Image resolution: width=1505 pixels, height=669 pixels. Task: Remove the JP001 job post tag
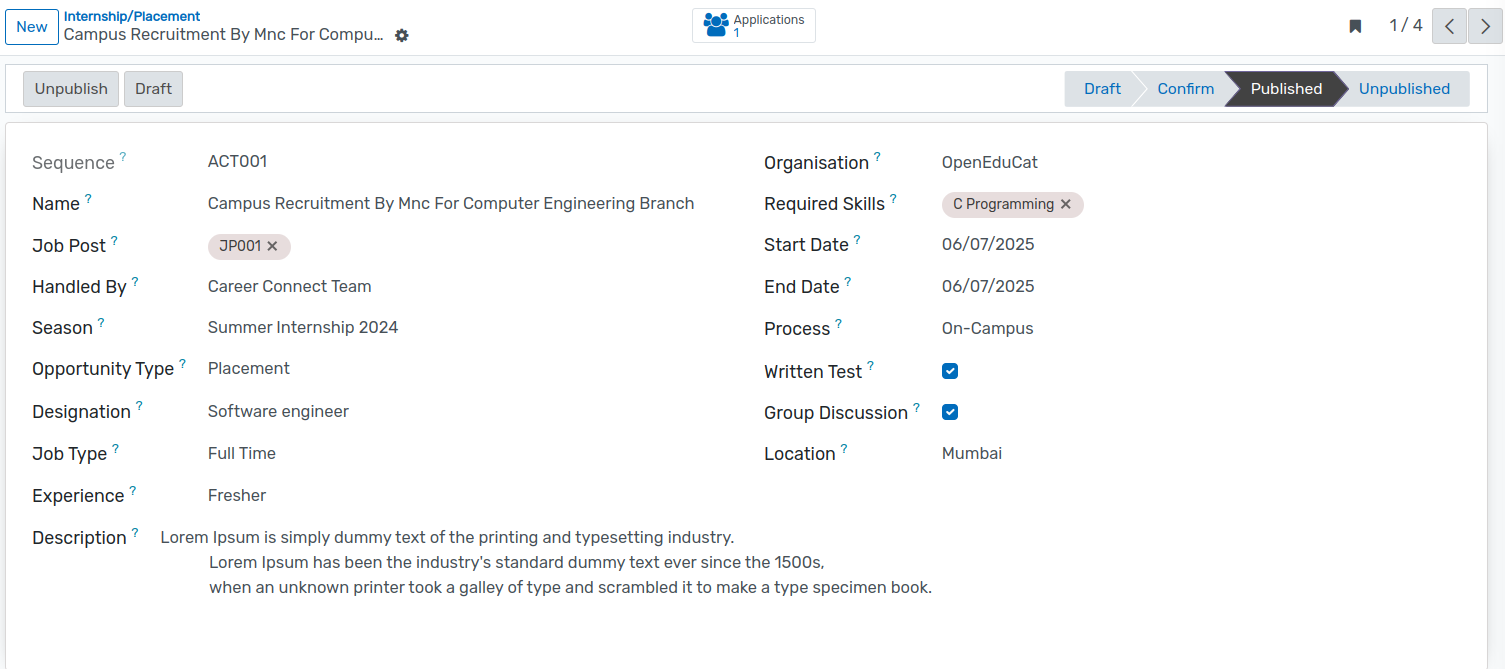point(272,246)
